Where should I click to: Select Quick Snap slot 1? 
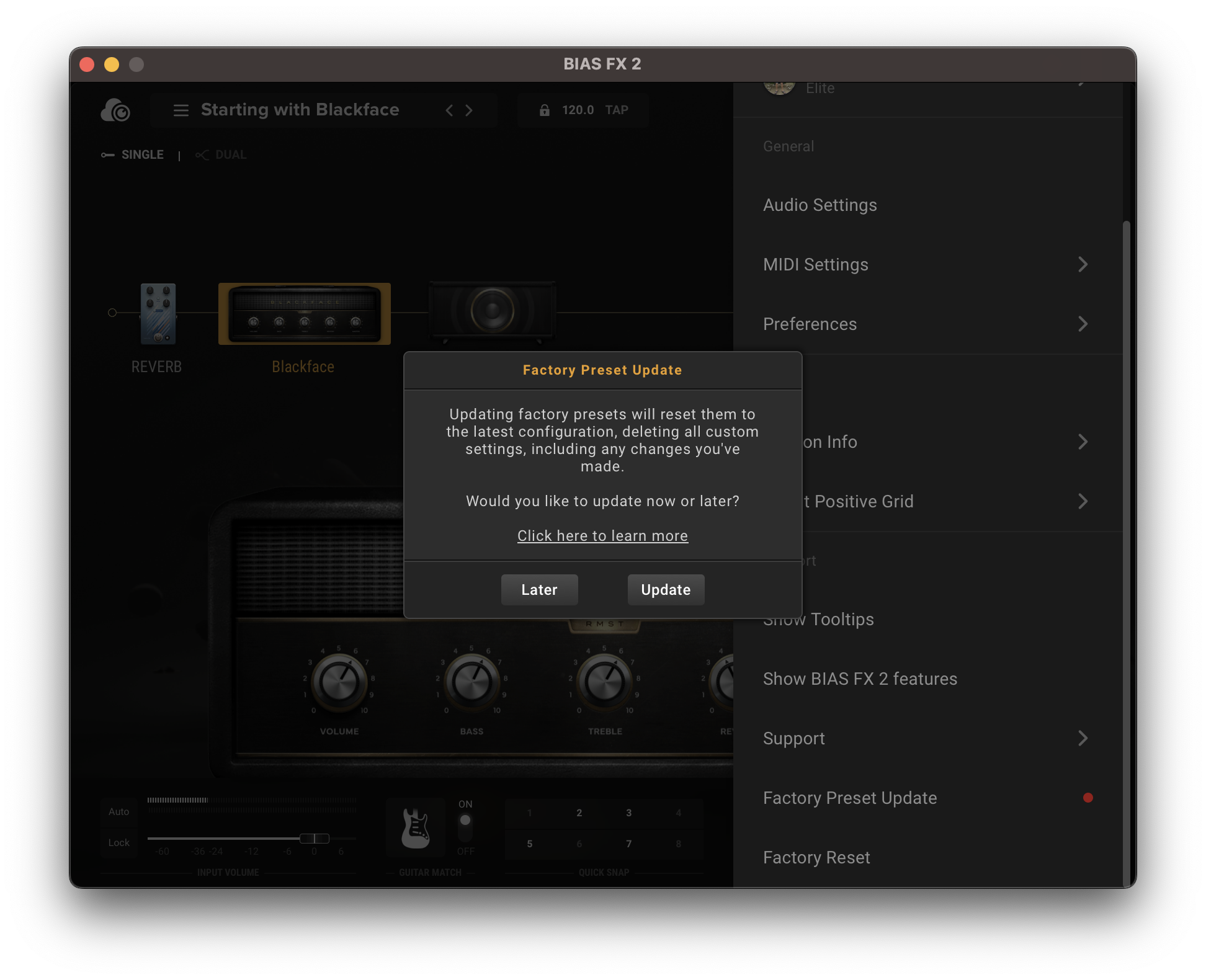(x=530, y=813)
